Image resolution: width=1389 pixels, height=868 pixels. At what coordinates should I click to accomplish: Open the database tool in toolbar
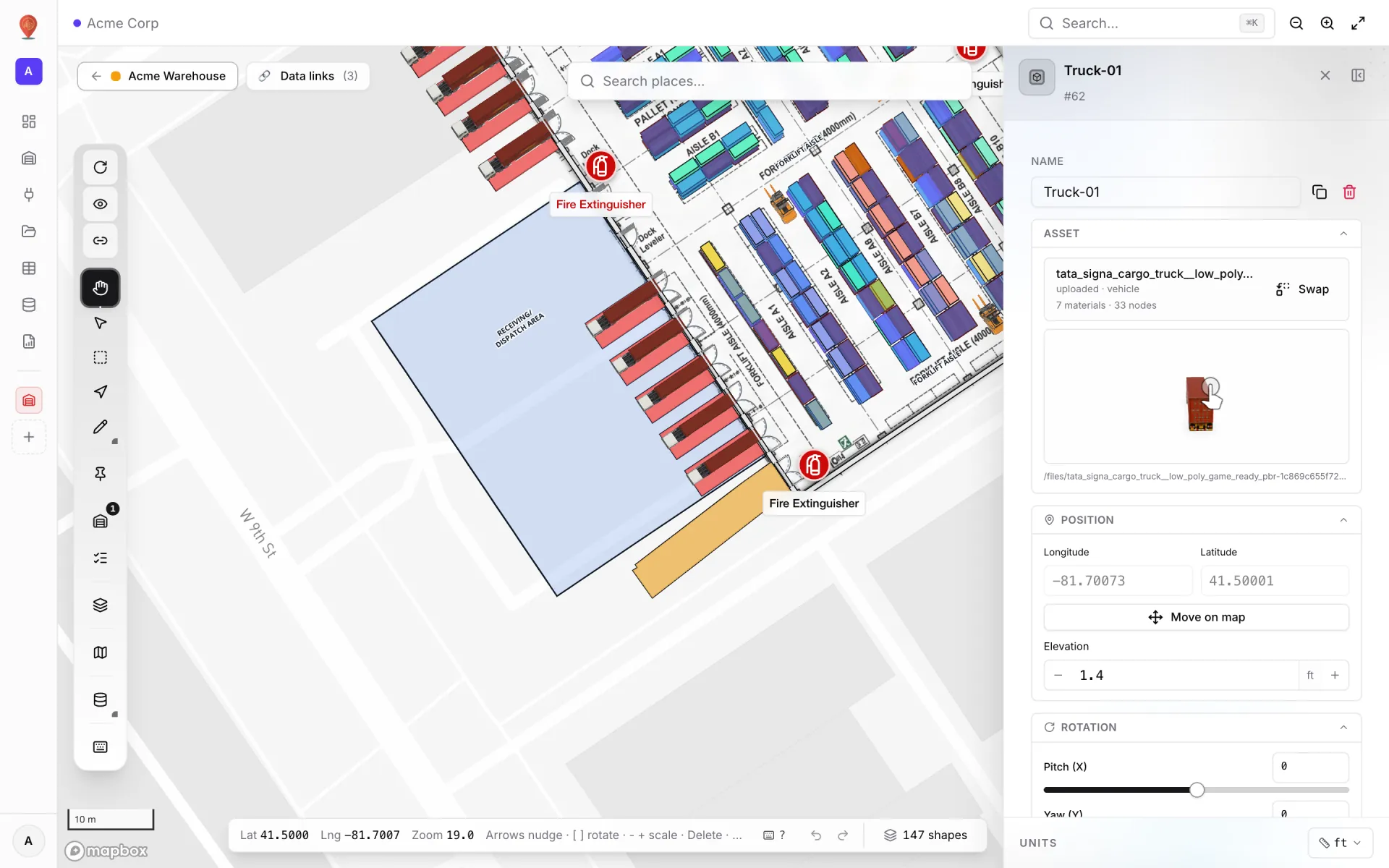point(101,700)
